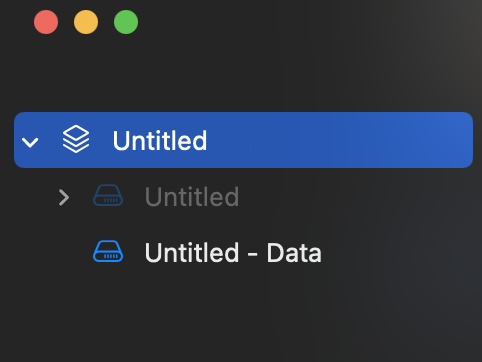This screenshot has width=482, height=362.
Task: Click the dimmed disk icon for Untitled volume
Action: (x=108, y=195)
